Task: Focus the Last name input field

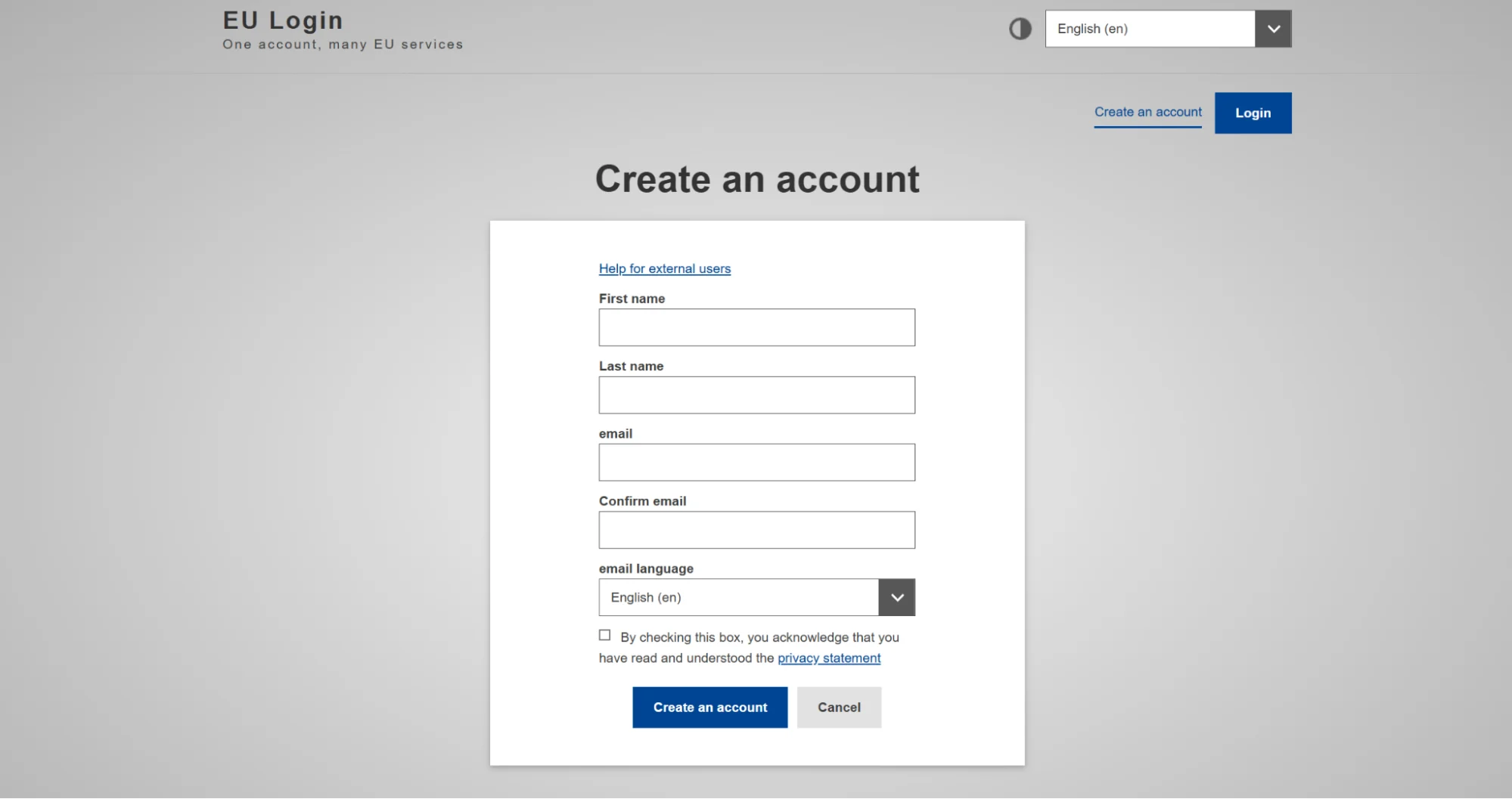Action: coord(756,395)
